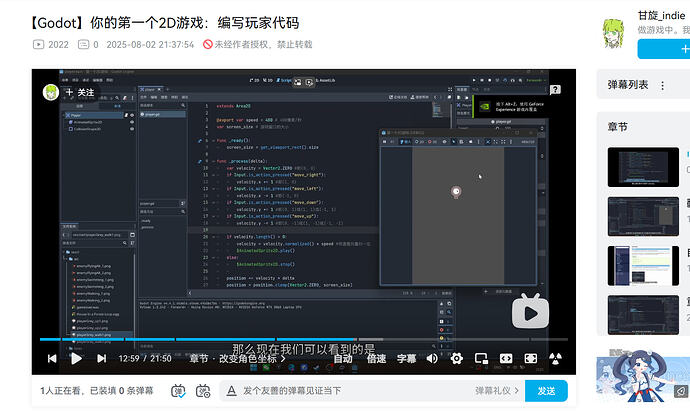Click the 12:59 / 21:50 time display
This screenshot has height=417, width=690.
(x=145, y=358)
